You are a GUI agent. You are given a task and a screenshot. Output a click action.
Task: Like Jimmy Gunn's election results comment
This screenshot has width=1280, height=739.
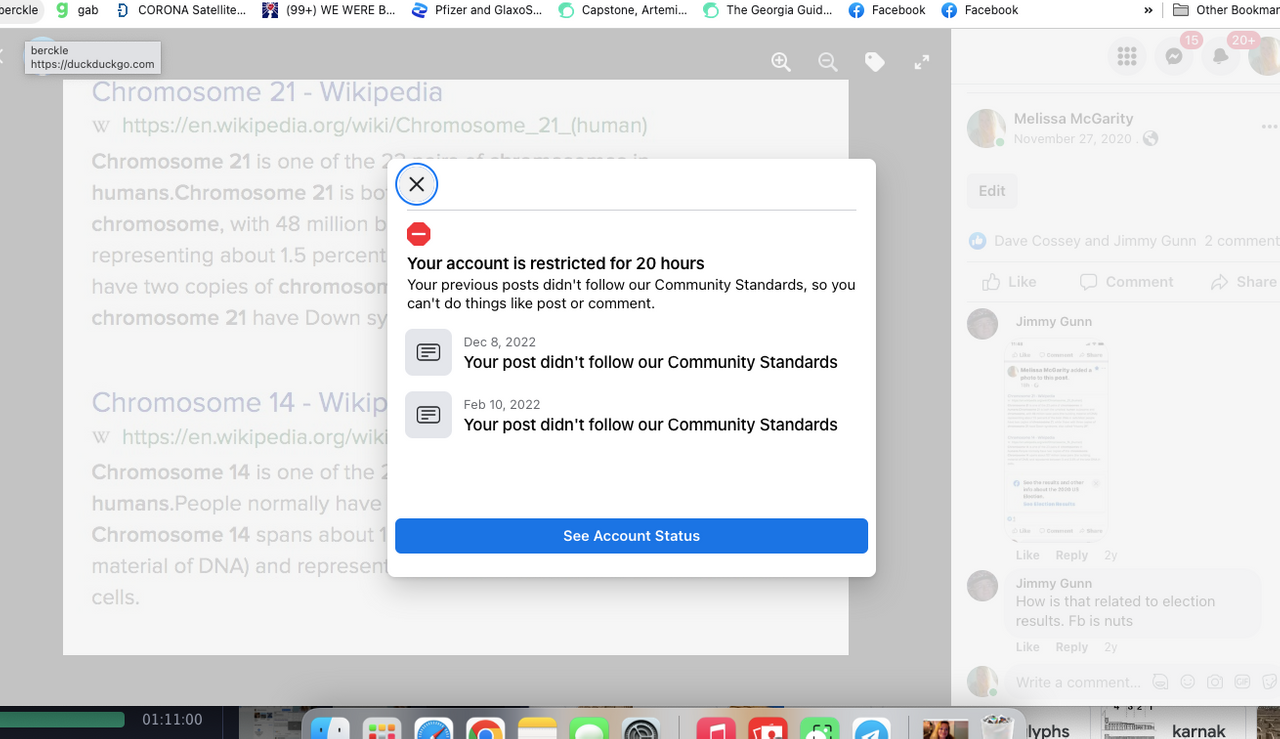coord(1027,647)
